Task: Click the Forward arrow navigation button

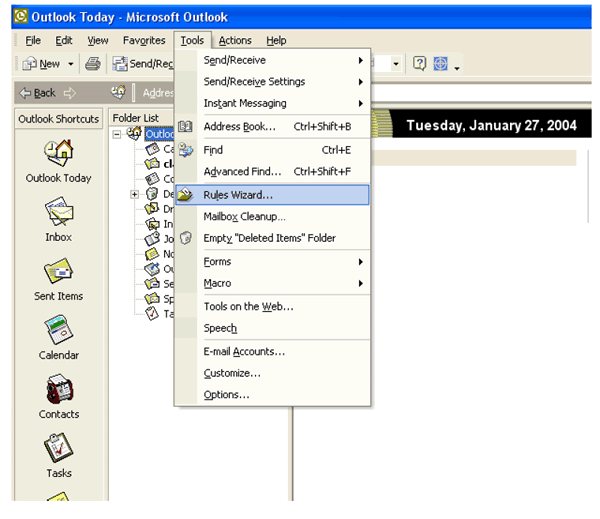Action: coord(70,93)
